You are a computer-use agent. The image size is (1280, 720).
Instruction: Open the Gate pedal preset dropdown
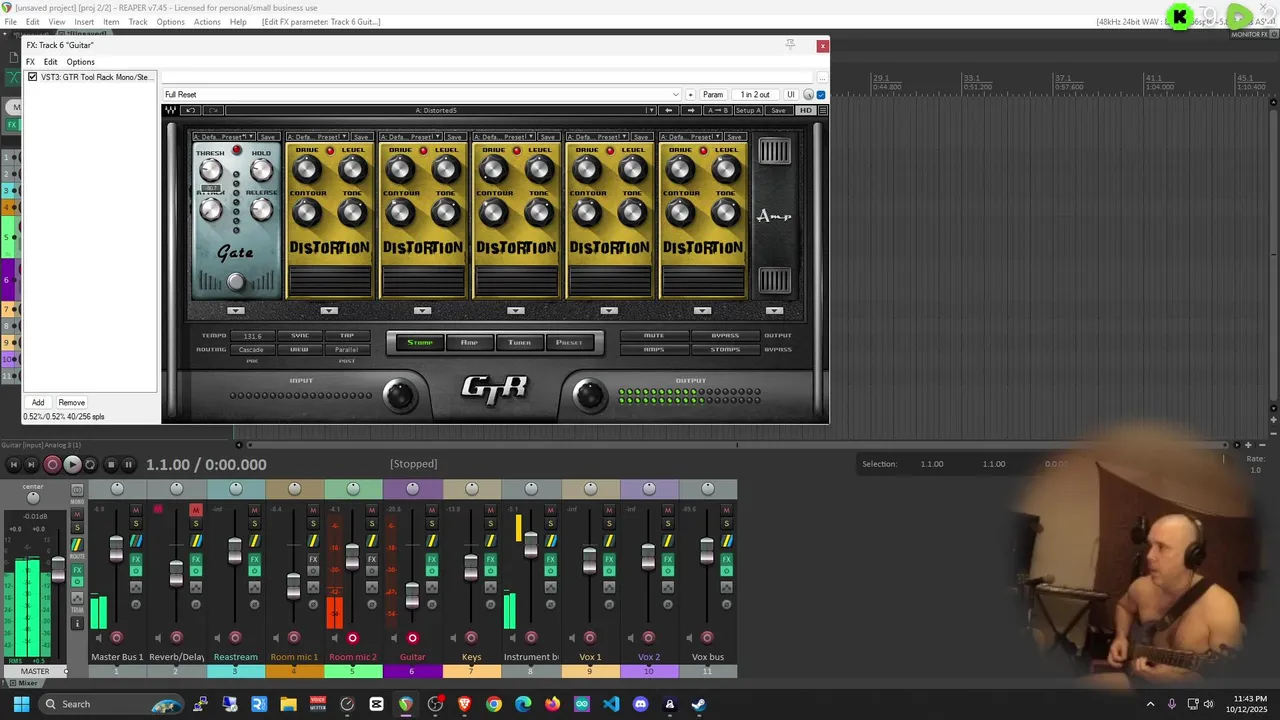coord(225,137)
